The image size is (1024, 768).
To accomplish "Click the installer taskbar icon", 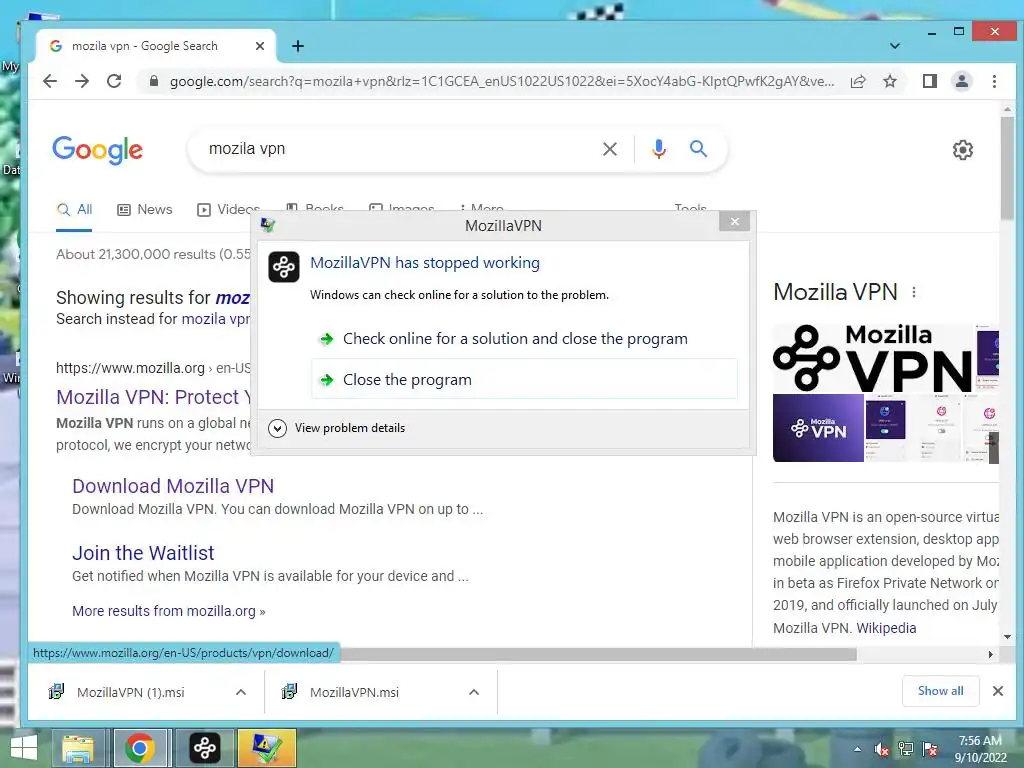I will (x=266, y=748).
